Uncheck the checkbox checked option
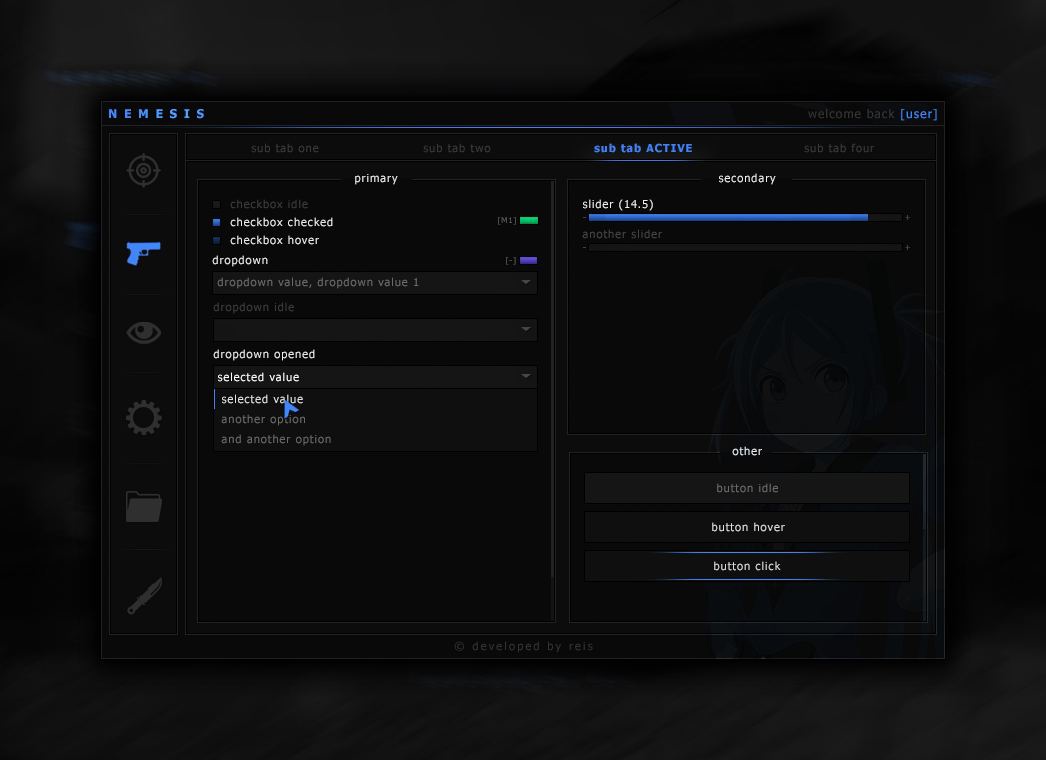Screen dimensions: 1046x760 pyautogui.click(x=217, y=223)
